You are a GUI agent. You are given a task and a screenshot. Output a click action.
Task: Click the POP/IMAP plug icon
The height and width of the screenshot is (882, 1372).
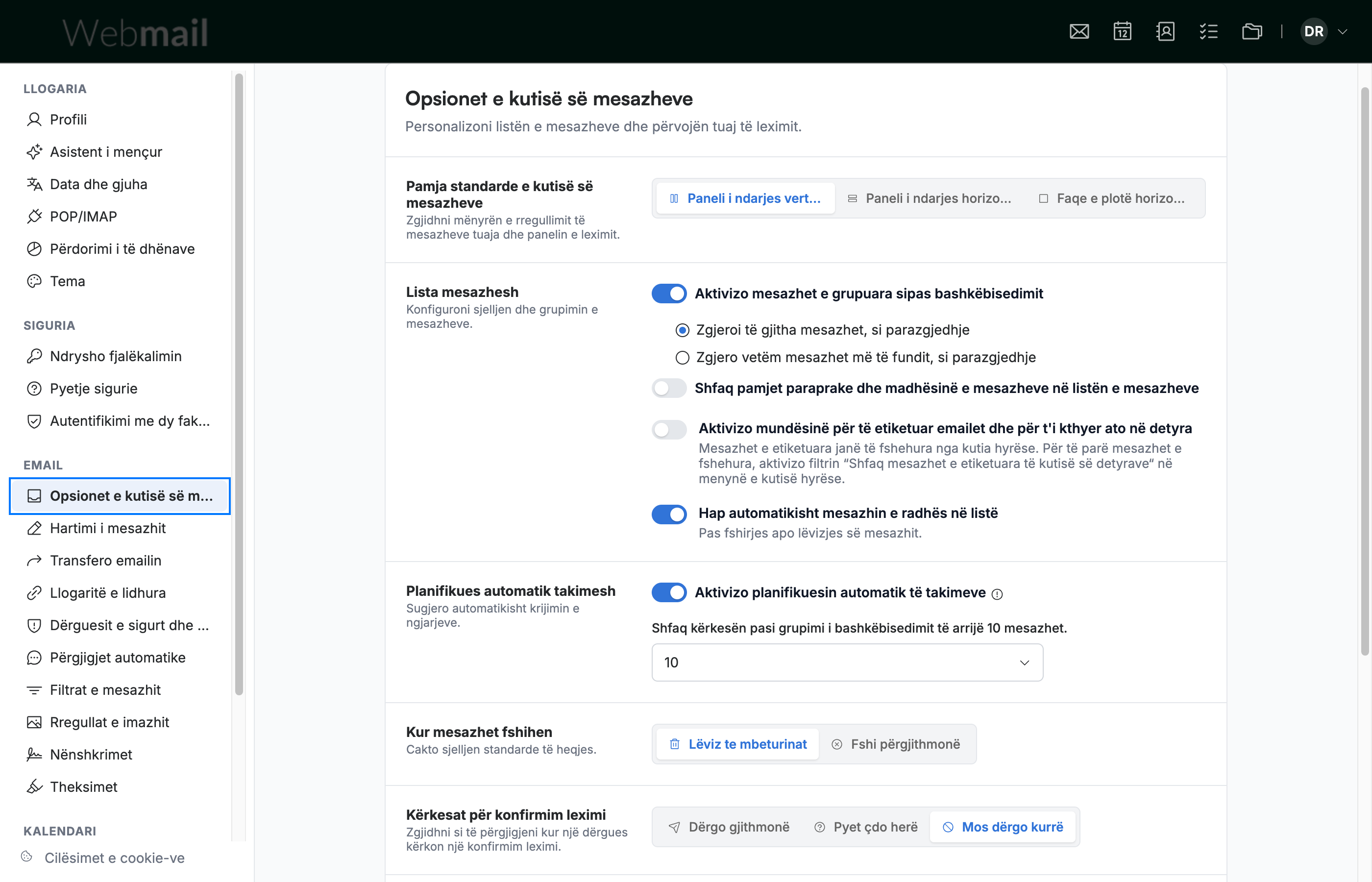(x=34, y=217)
